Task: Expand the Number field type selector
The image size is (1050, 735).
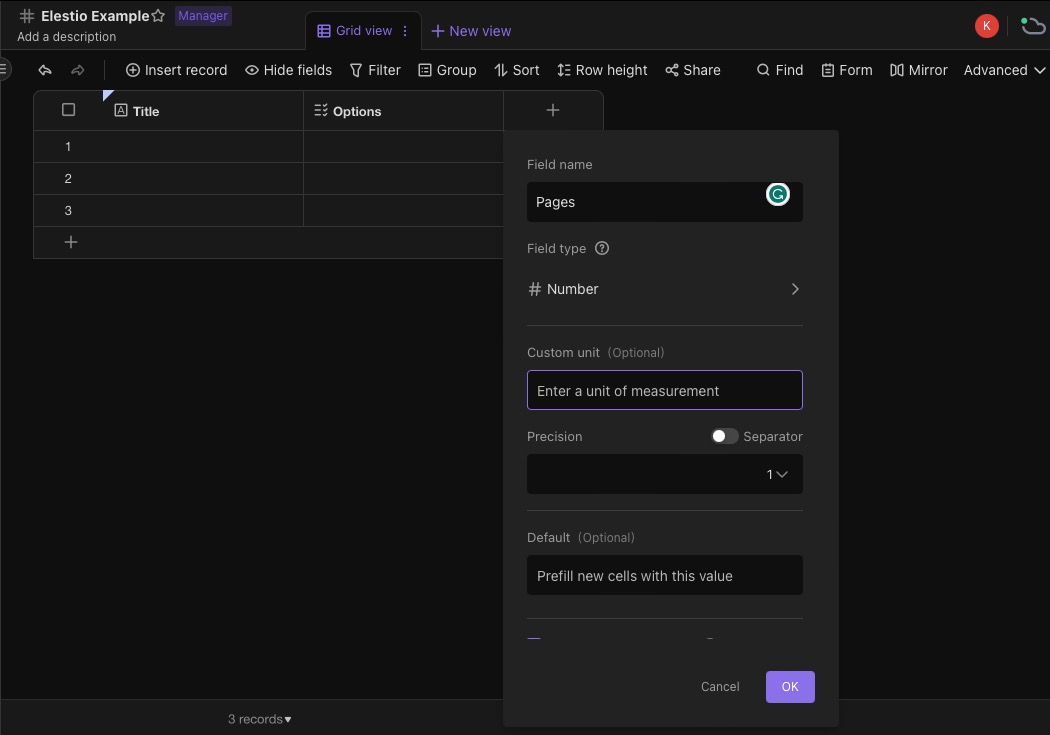Action: click(664, 289)
